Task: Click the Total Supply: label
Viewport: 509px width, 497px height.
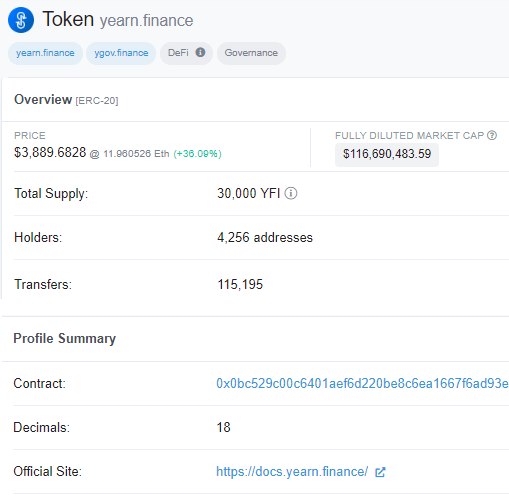Action: tap(51, 194)
